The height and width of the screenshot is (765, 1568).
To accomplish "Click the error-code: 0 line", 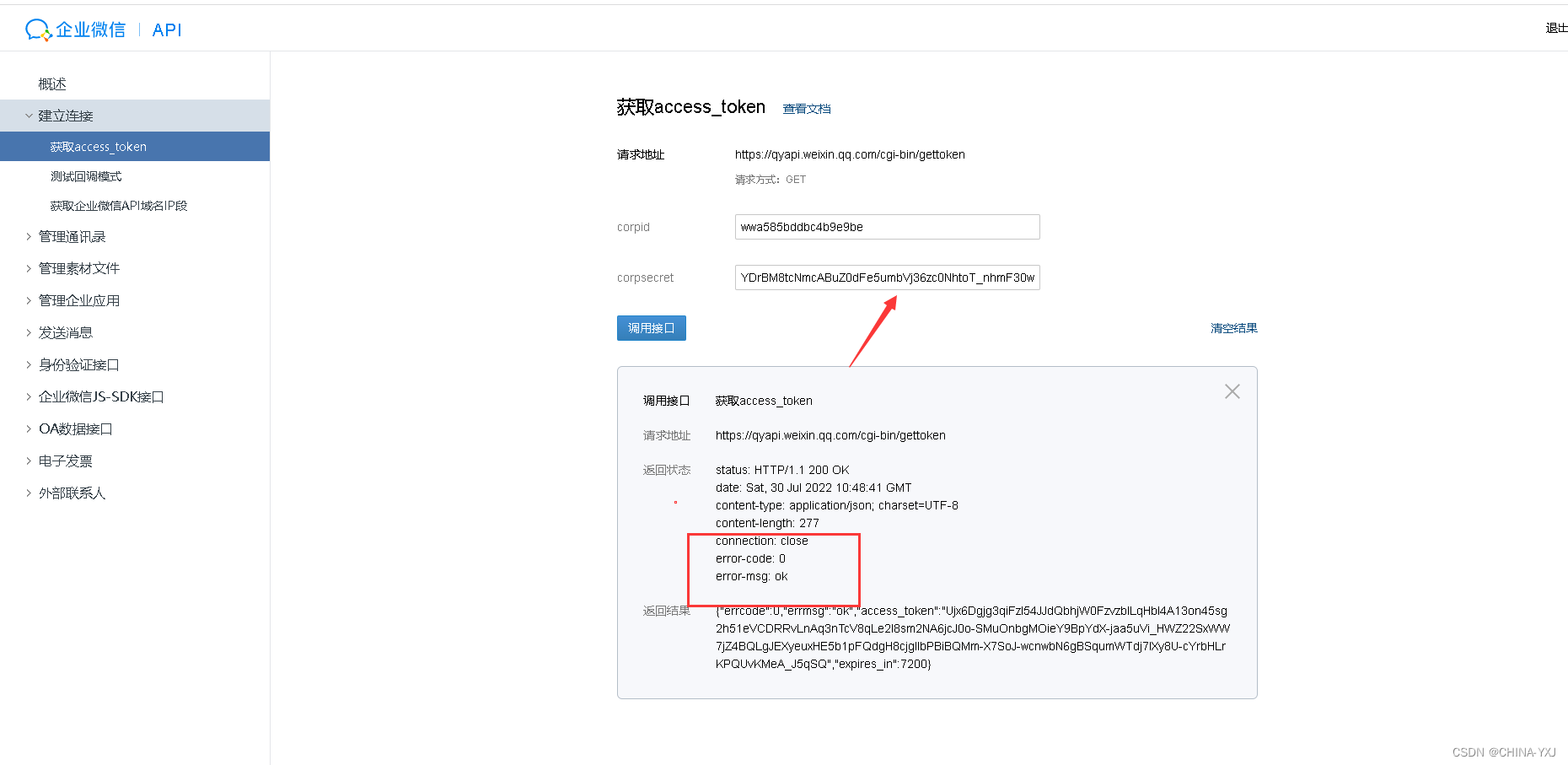I will click(x=750, y=558).
